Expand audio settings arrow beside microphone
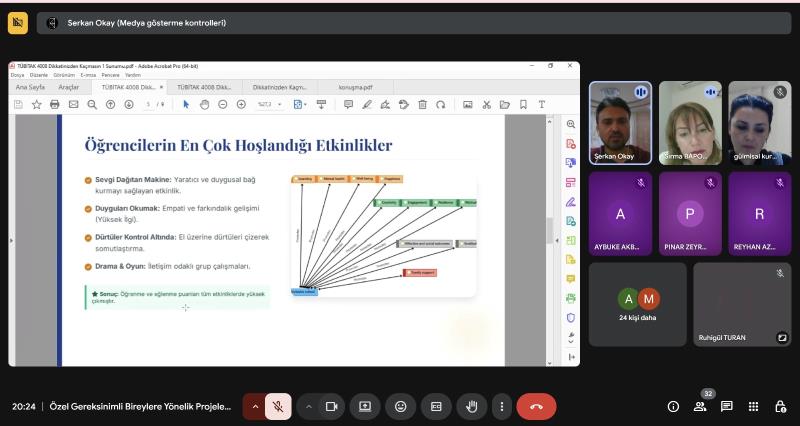The image size is (800, 426). 255,406
